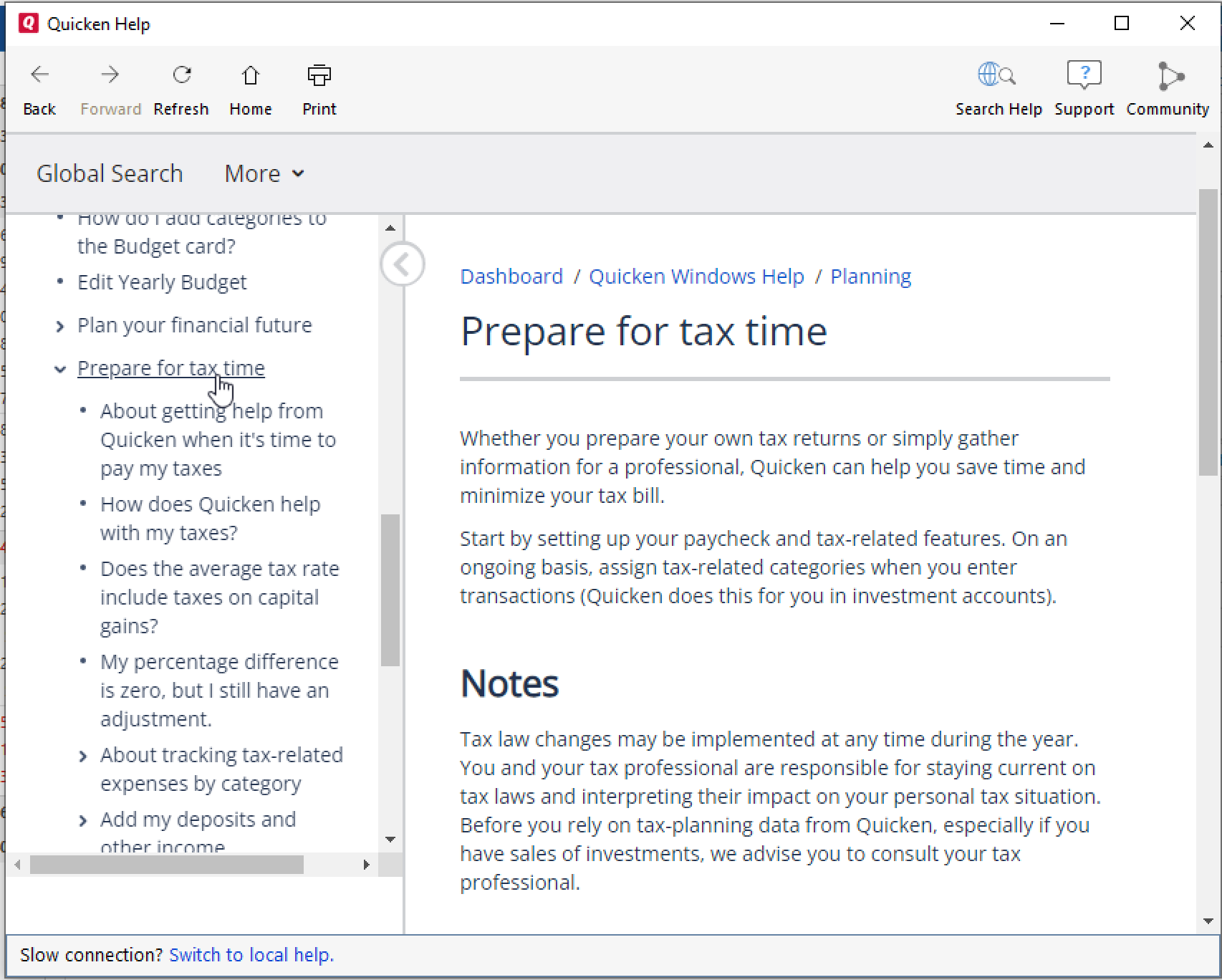1222x980 pixels.
Task: Collapse the sidebar using the circular chevron
Action: pos(403,264)
